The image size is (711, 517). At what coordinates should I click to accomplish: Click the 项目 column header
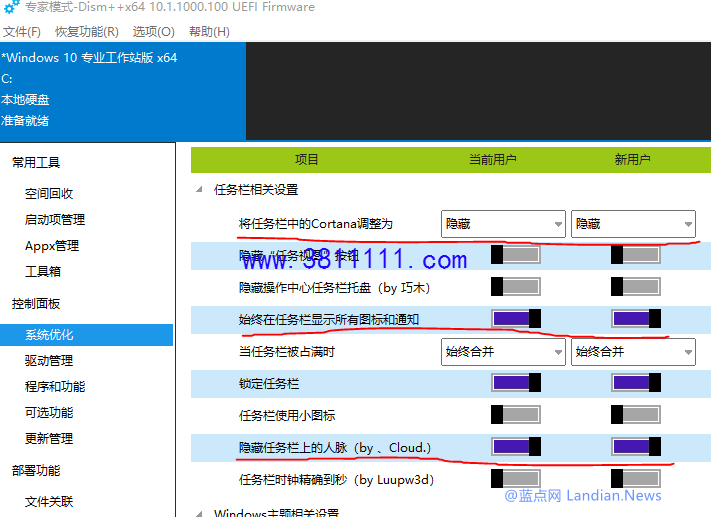(x=307, y=160)
